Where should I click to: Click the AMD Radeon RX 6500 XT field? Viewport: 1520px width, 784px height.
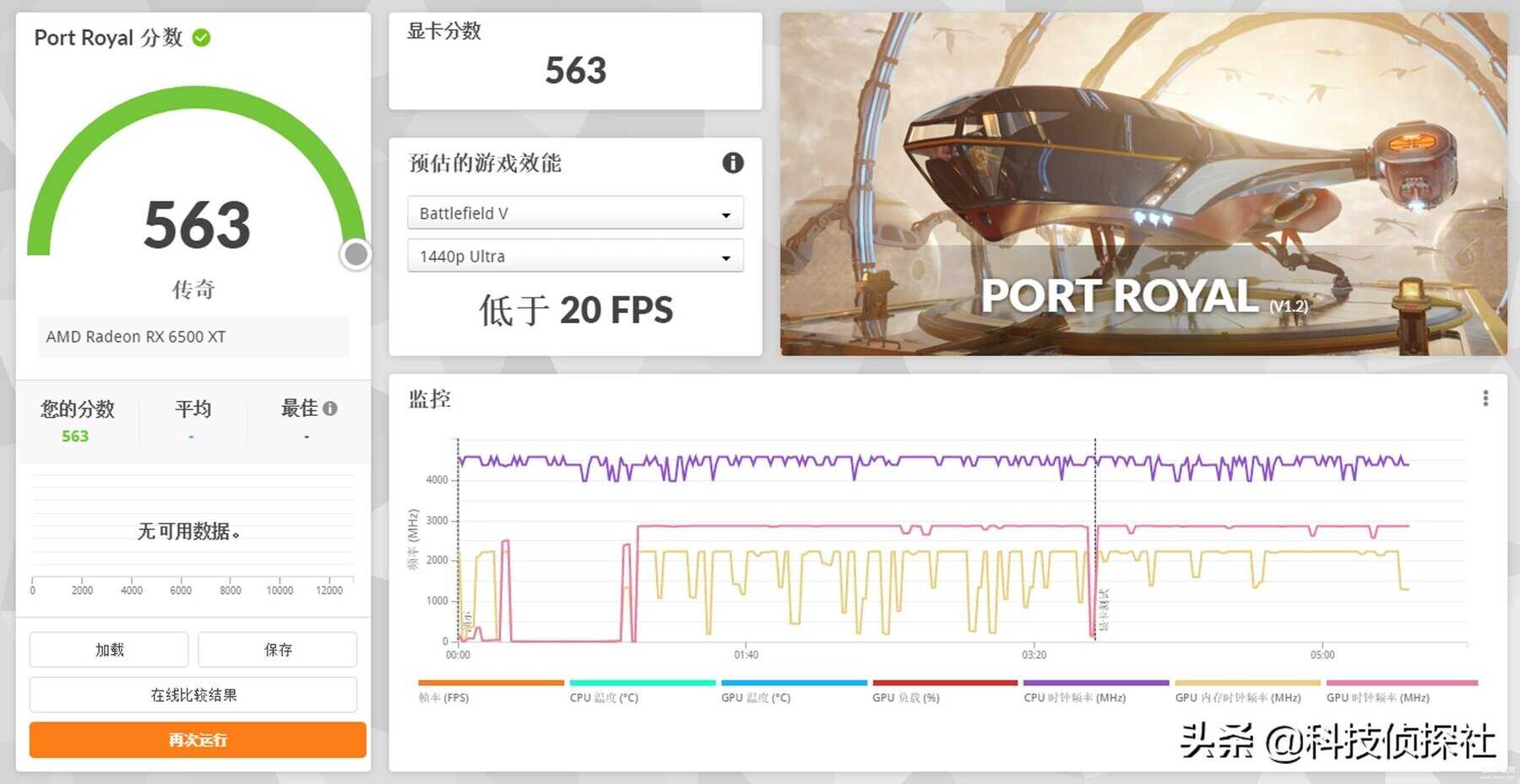coord(193,337)
